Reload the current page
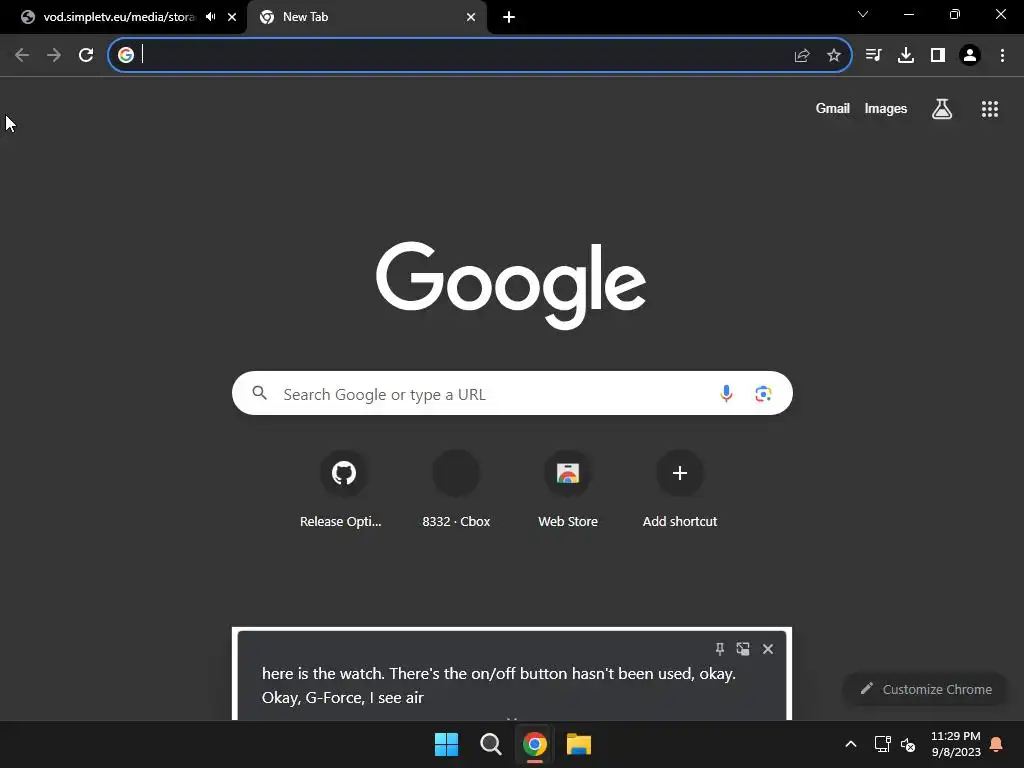The width and height of the screenshot is (1024, 768). coord(86,55)
